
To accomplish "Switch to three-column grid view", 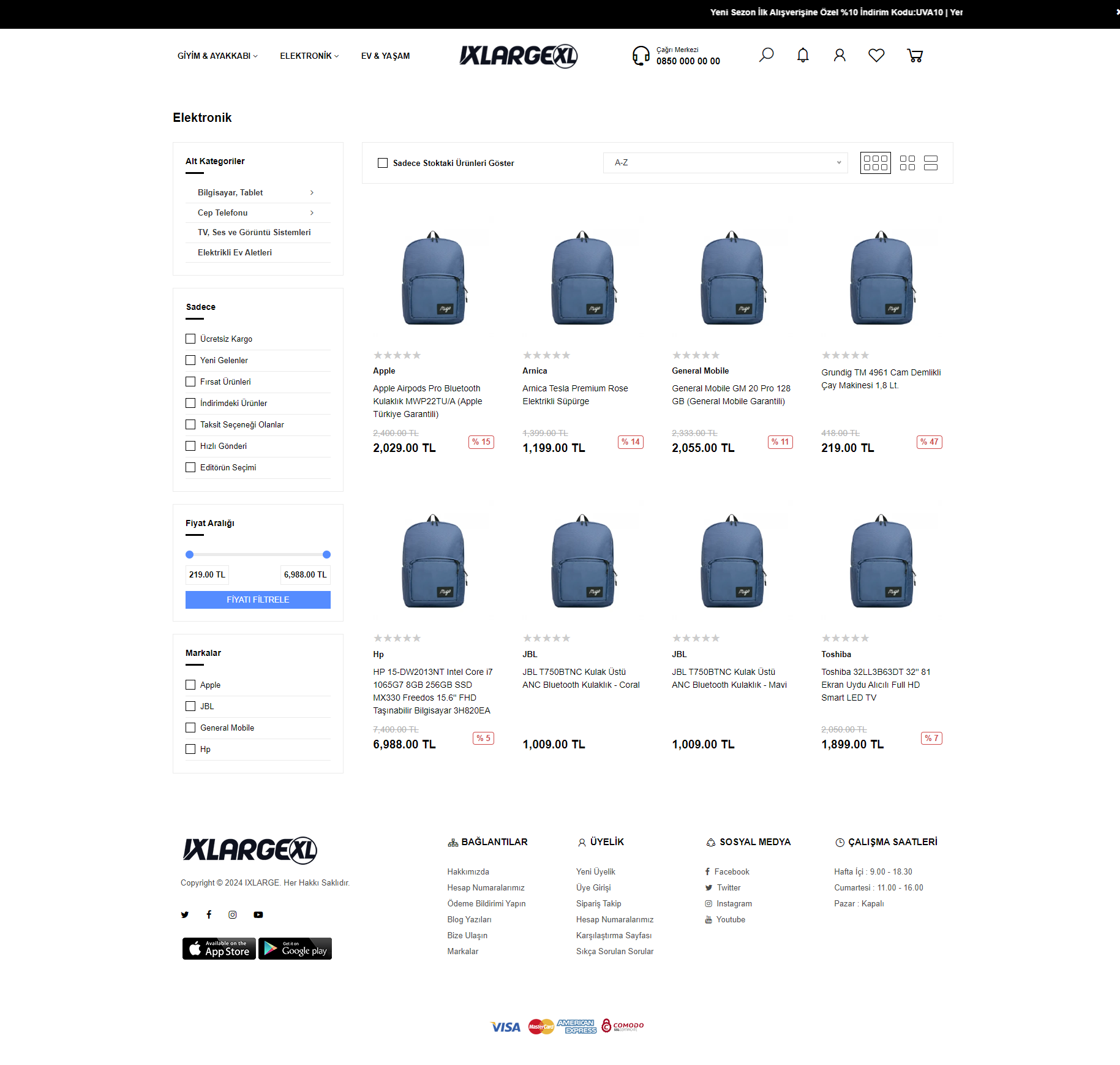I will [x=875, y=163].
